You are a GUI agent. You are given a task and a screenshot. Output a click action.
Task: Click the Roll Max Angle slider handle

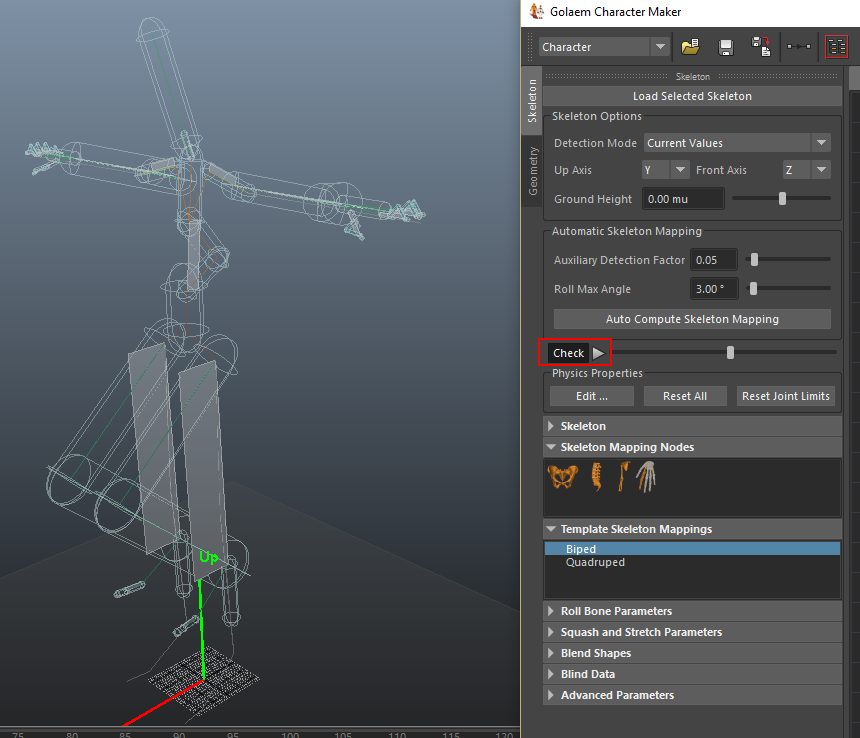tap(754, 288)
